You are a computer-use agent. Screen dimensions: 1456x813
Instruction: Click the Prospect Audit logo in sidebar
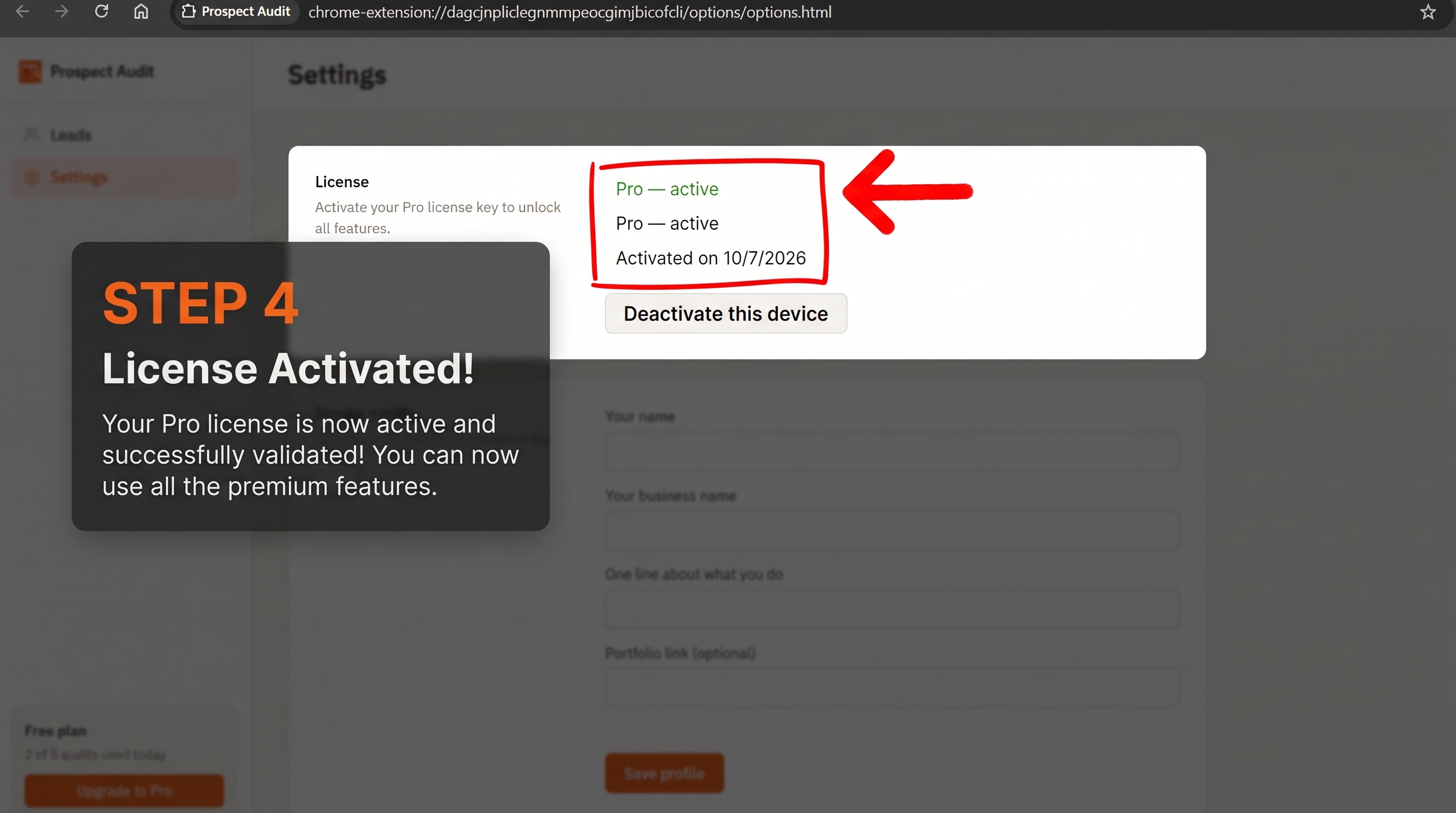(30, 71)
